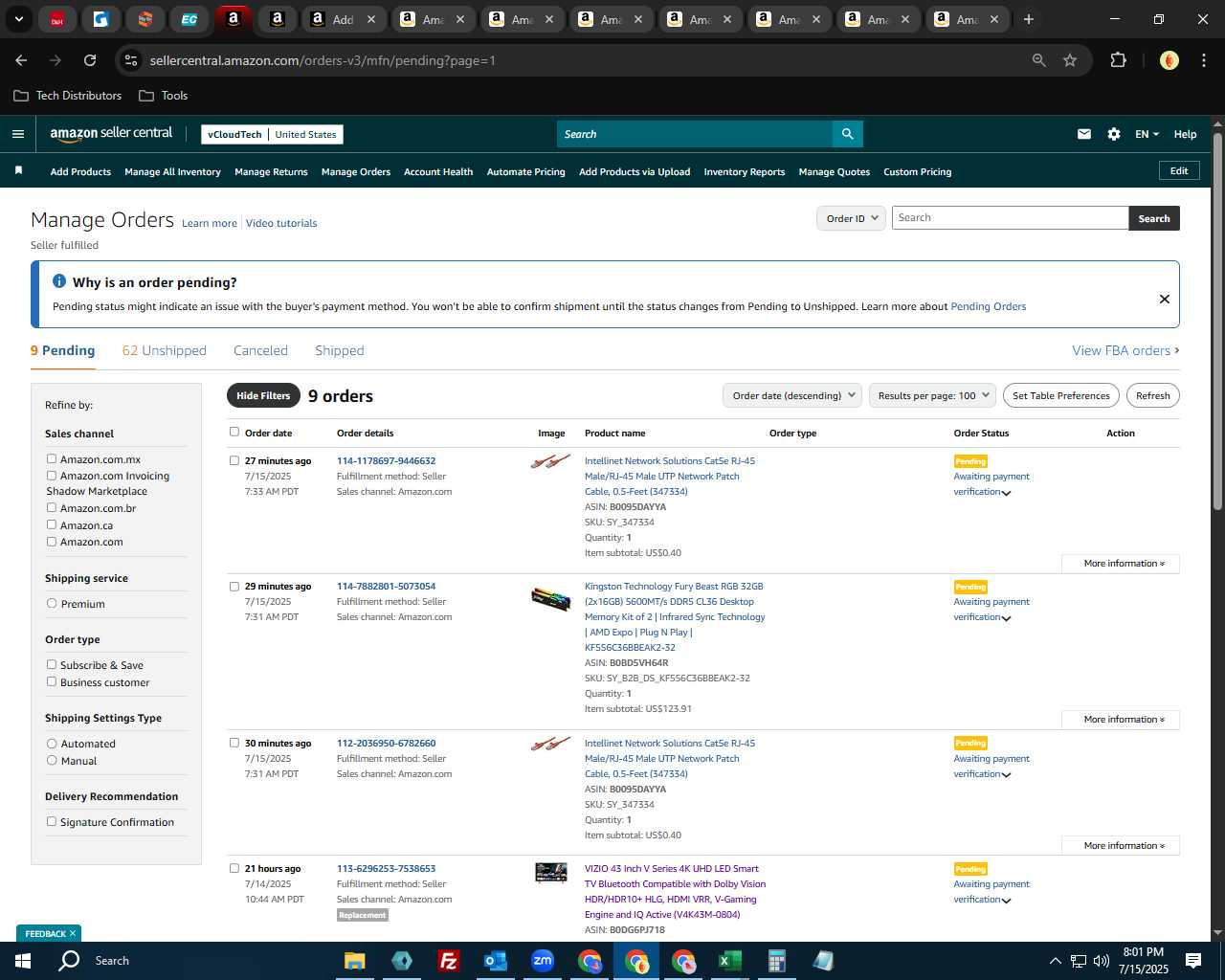Check Amazon.com Invoicing Shadow Marketplace
Screen dimensions: 1225x980
pyautogui.click(x=52, y=476)
